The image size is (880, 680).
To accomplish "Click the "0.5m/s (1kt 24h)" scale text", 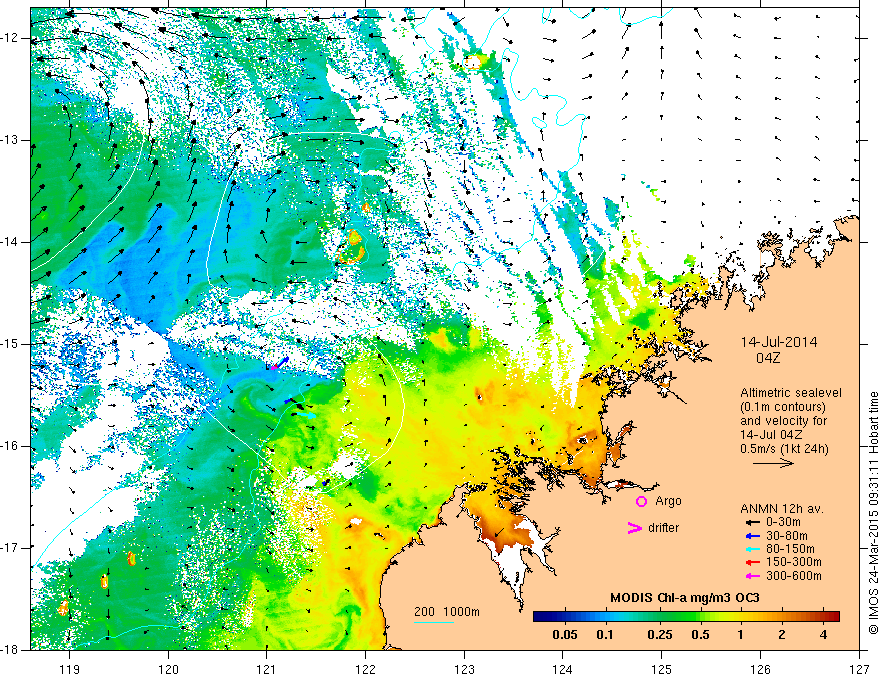I will (785, 448).
